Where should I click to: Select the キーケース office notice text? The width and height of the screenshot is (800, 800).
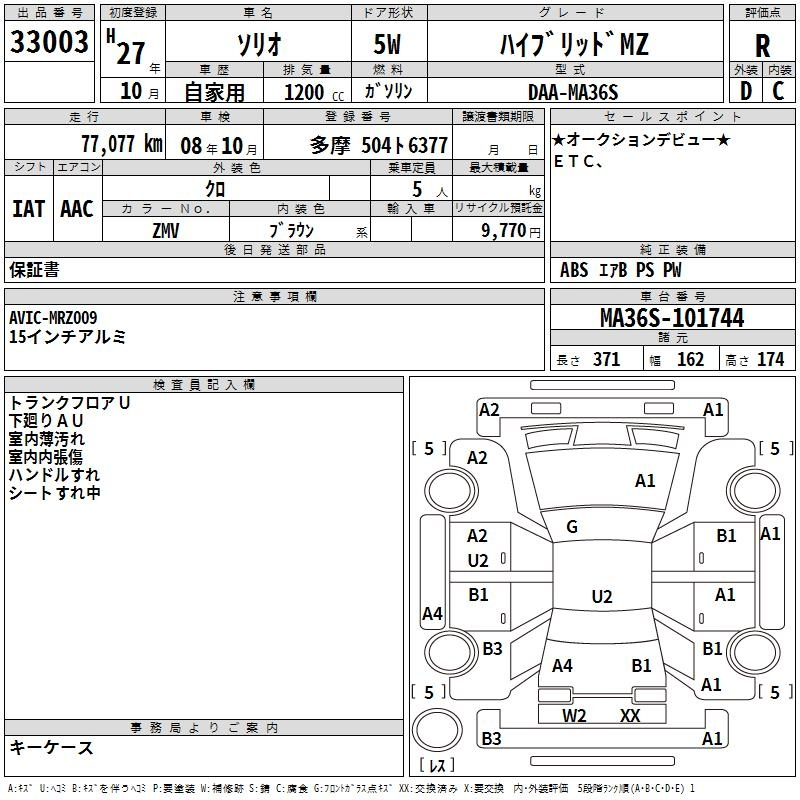click(51, 748)
